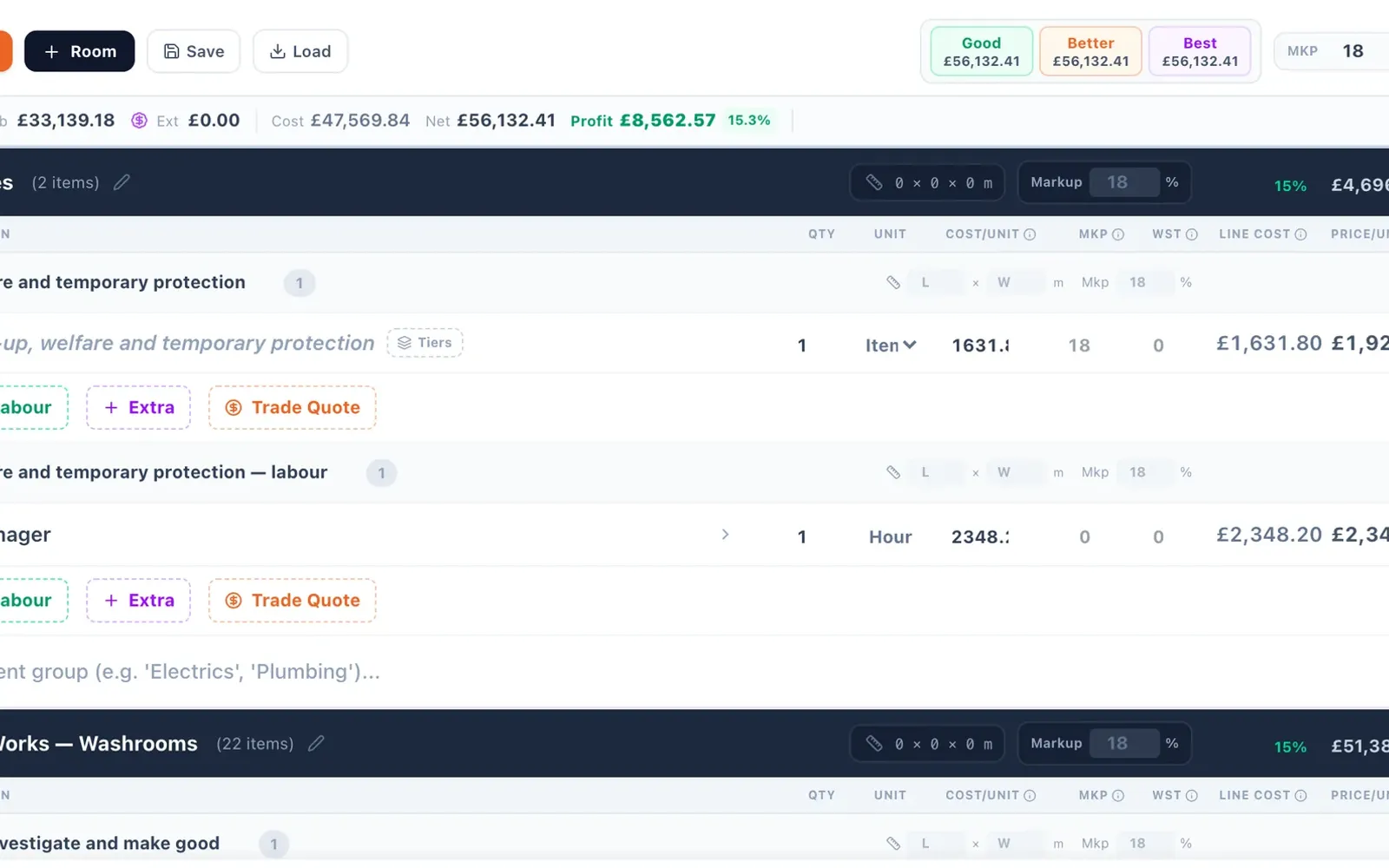
Task: Save the current estimate
Action: [194, 51]
